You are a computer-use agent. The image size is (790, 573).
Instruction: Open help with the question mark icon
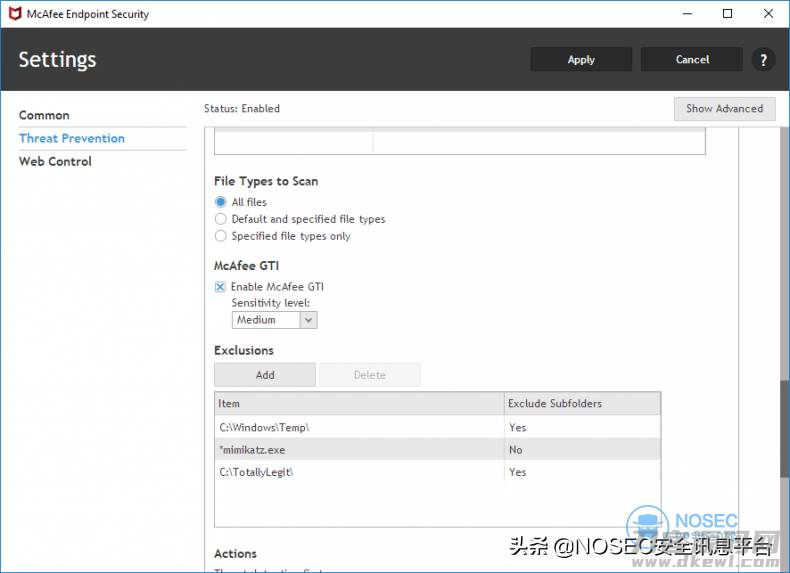point(763,59)
